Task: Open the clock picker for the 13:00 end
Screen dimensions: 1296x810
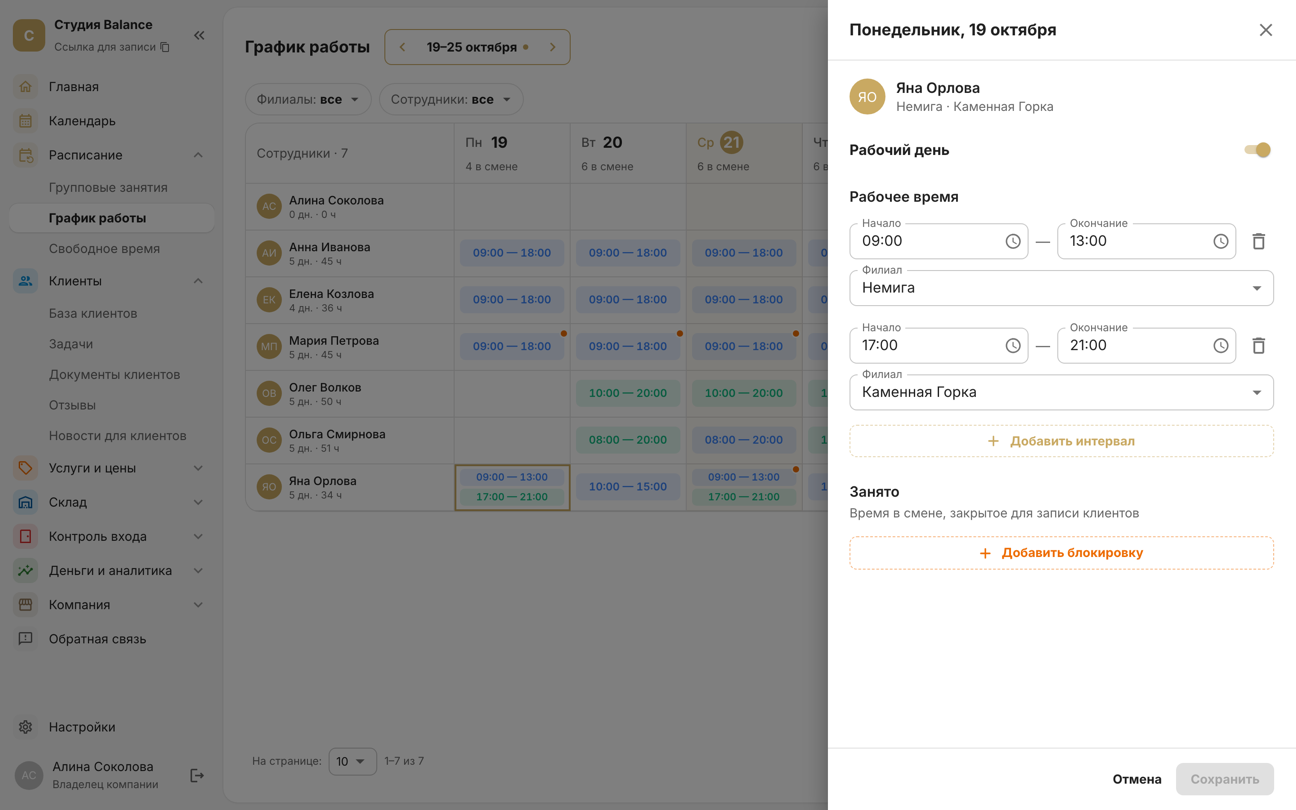Action: 1221,241
